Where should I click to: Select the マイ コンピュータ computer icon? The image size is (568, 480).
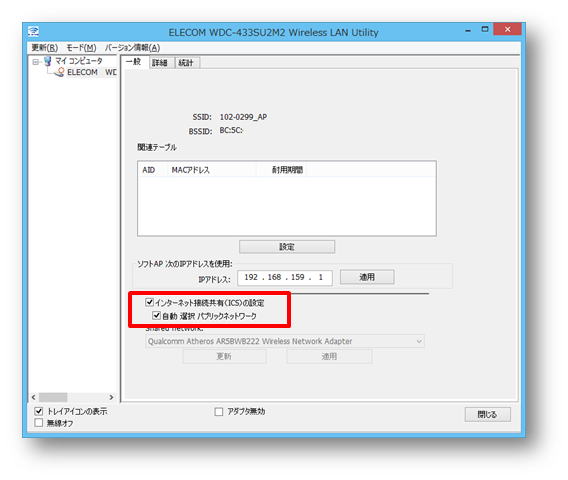(x=47, y=61)
